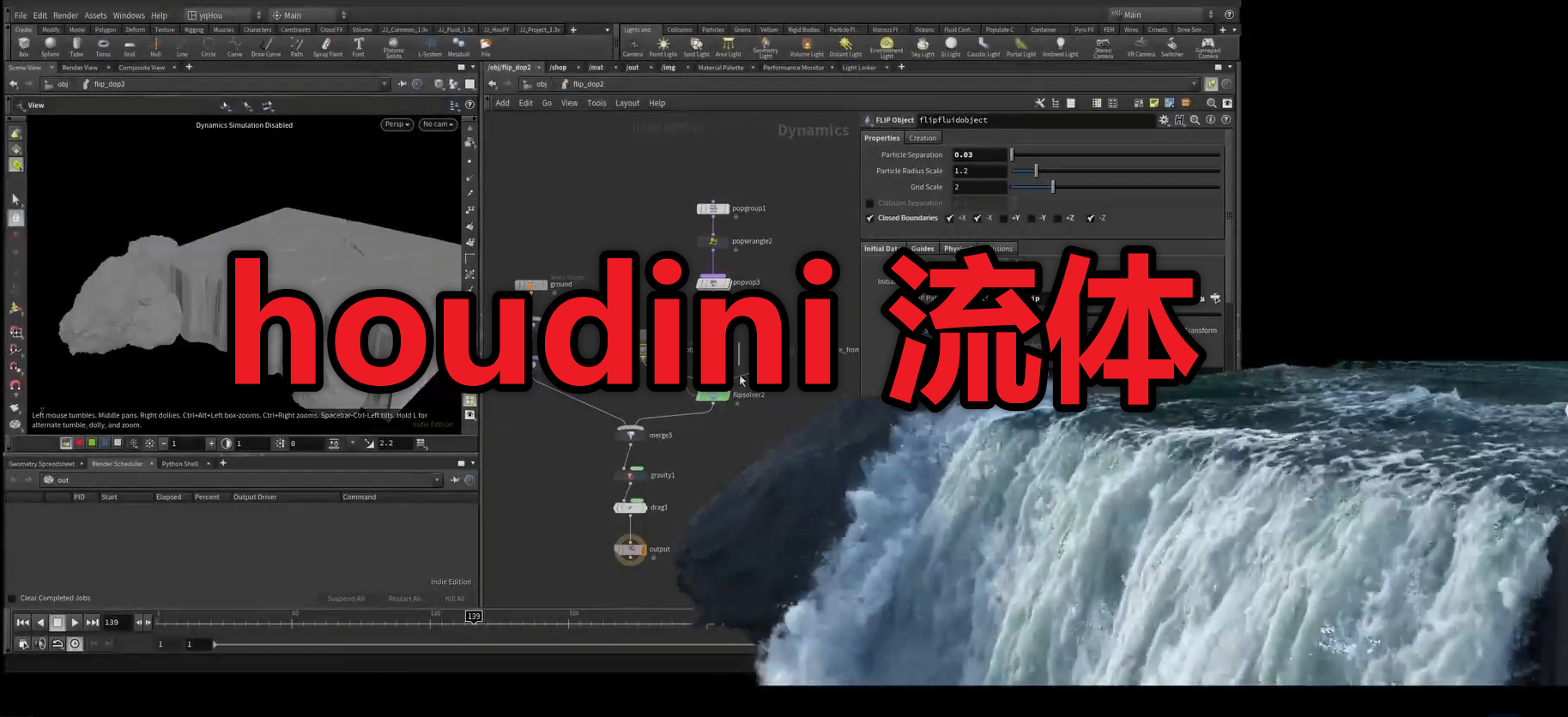Enable the -Y boundary checkbox
This screenshot has height=717, width=1568.
[x=1031, y=219]
